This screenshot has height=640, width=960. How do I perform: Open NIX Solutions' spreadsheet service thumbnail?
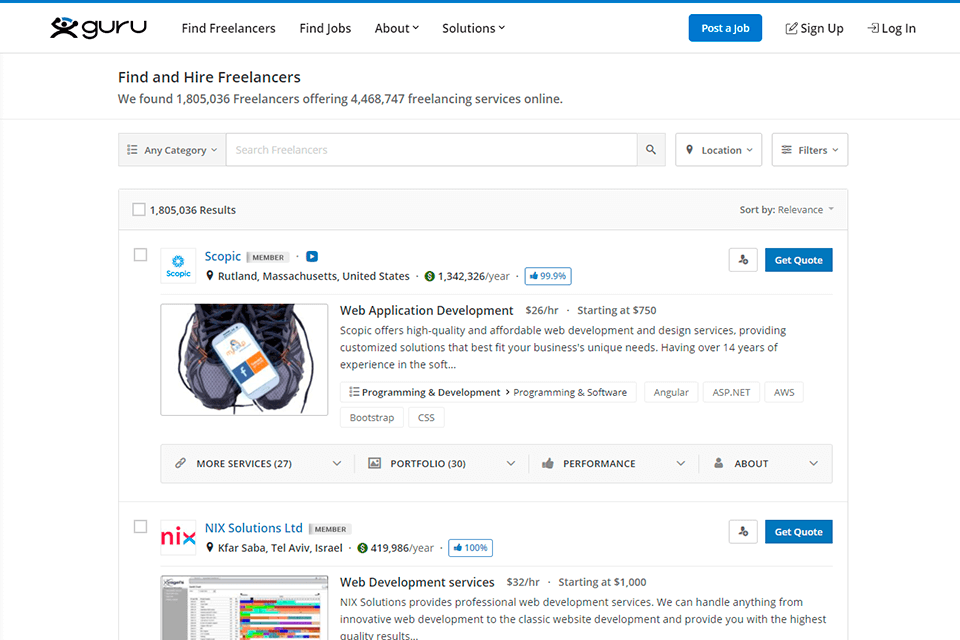tap(244, 608)
